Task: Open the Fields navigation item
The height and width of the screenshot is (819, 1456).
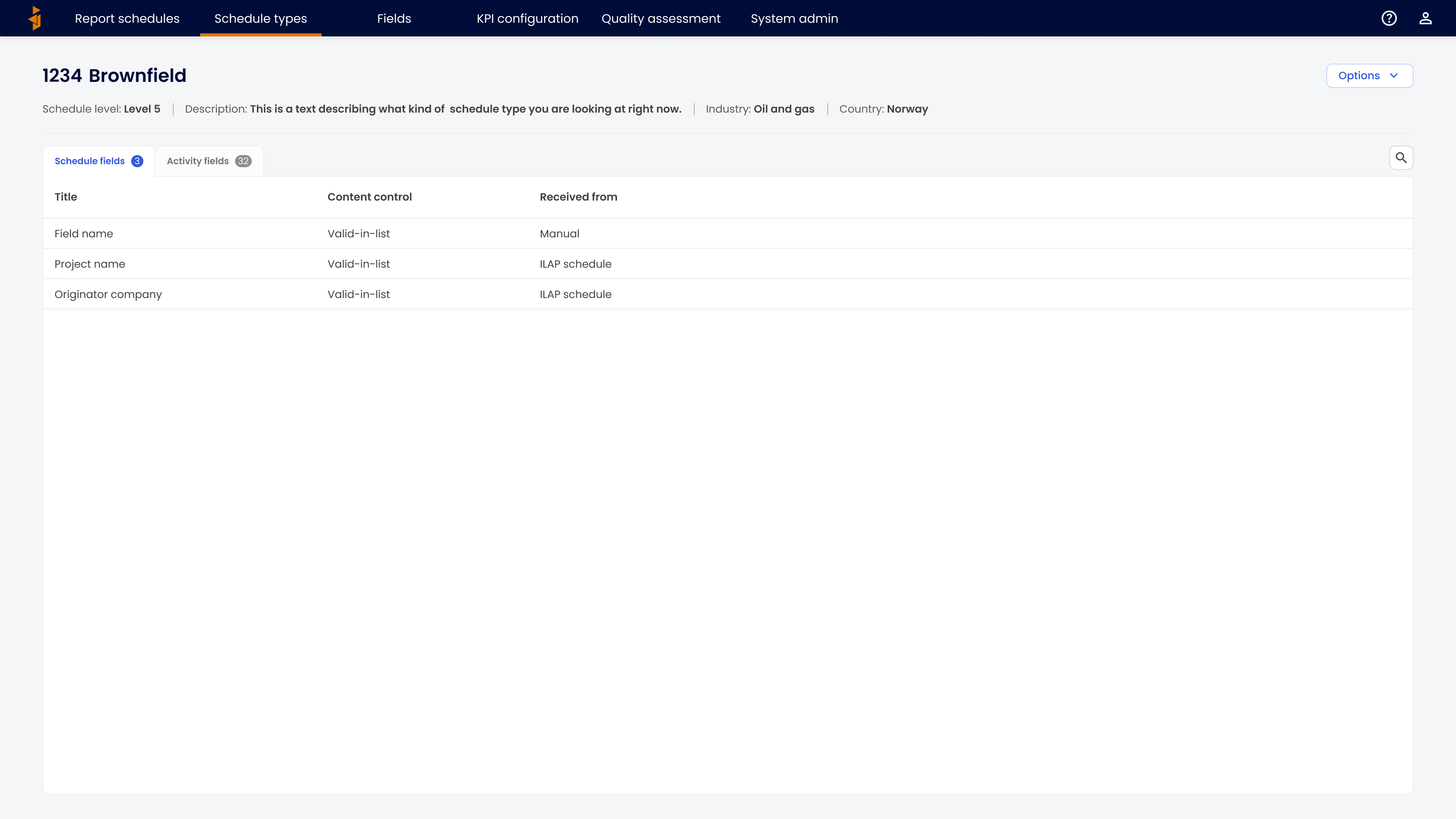Action: (394, 18)
